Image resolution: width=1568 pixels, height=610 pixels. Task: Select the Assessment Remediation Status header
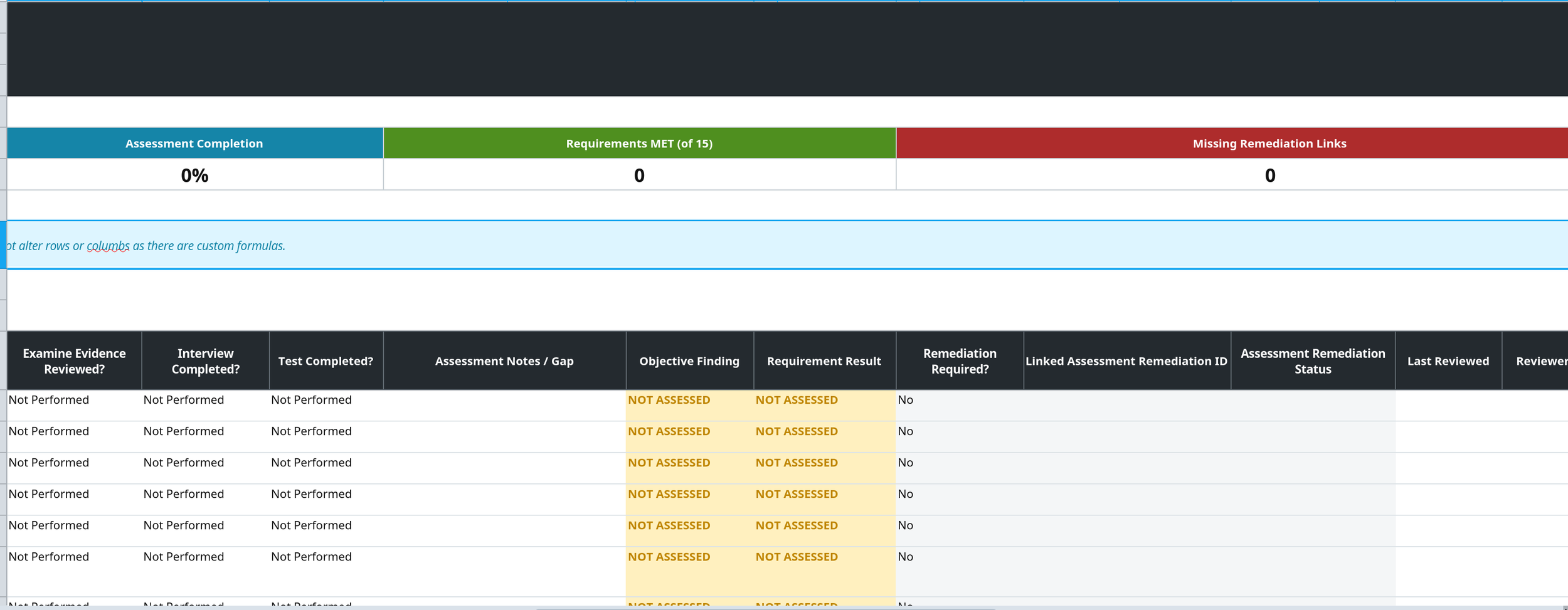1313,360
